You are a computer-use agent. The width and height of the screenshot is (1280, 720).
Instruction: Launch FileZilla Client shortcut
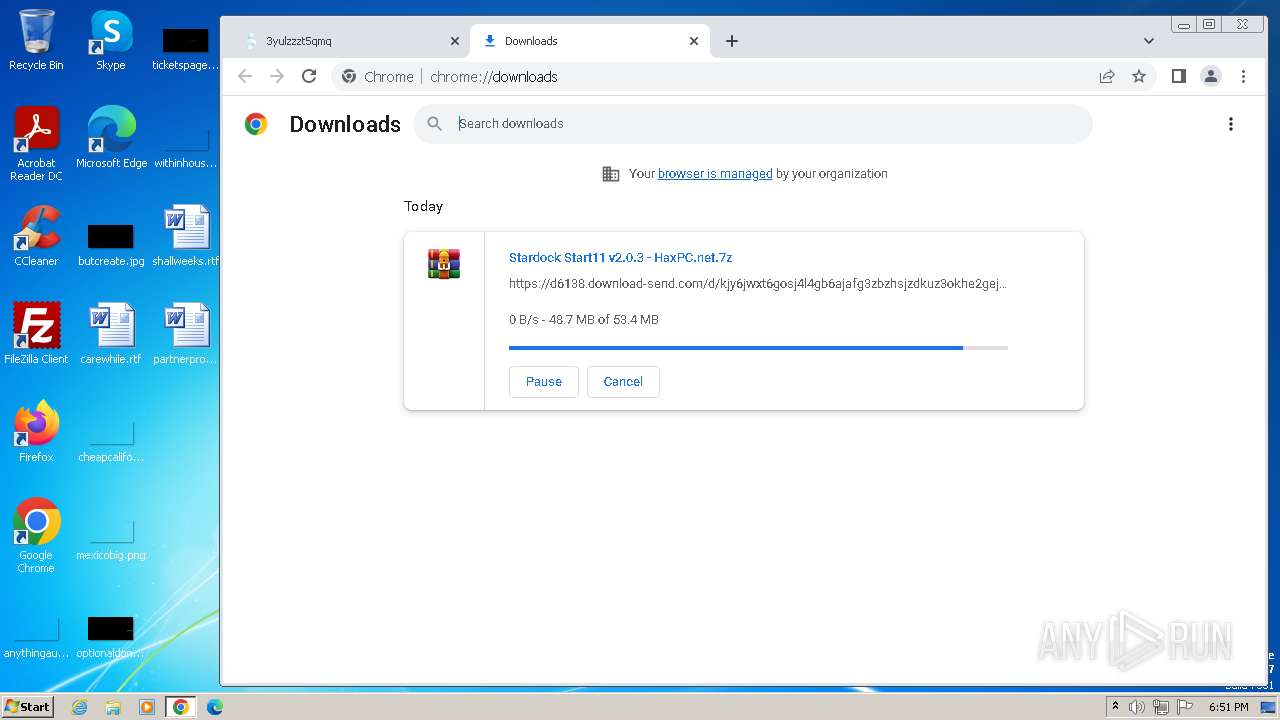tap(36, 333)
